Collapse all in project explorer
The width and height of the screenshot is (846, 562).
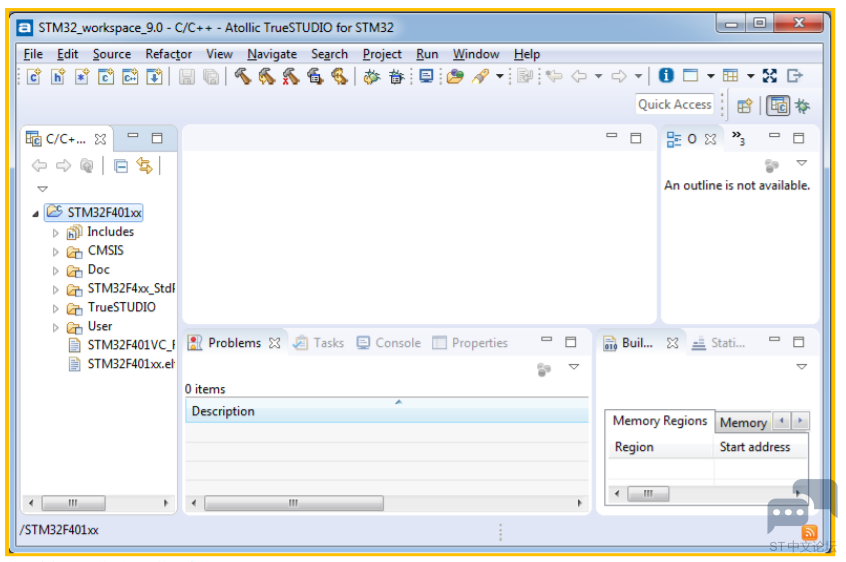[121, 166]
